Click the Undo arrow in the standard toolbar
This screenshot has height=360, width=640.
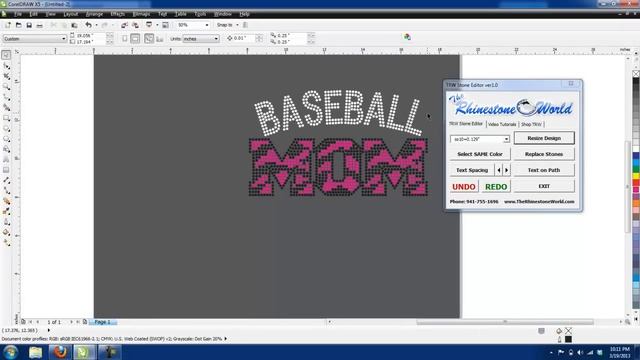[88, 25]
